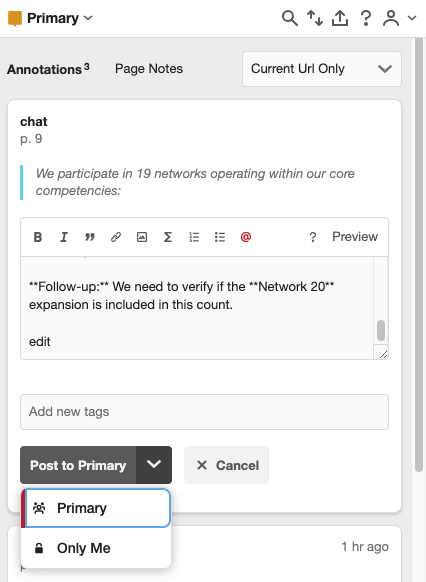
Task: Open the help question mark in header
Action: click(x=366, y=18)
